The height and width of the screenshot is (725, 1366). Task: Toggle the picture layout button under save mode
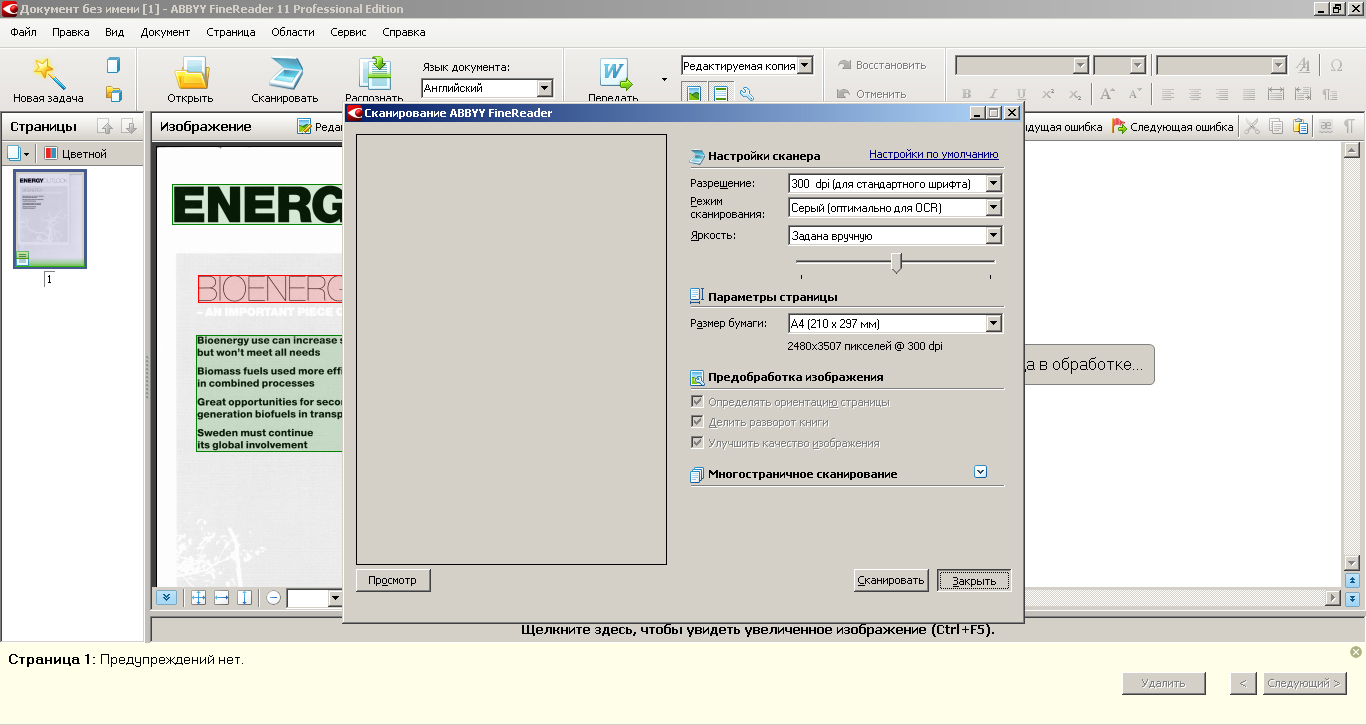[692, 94]
